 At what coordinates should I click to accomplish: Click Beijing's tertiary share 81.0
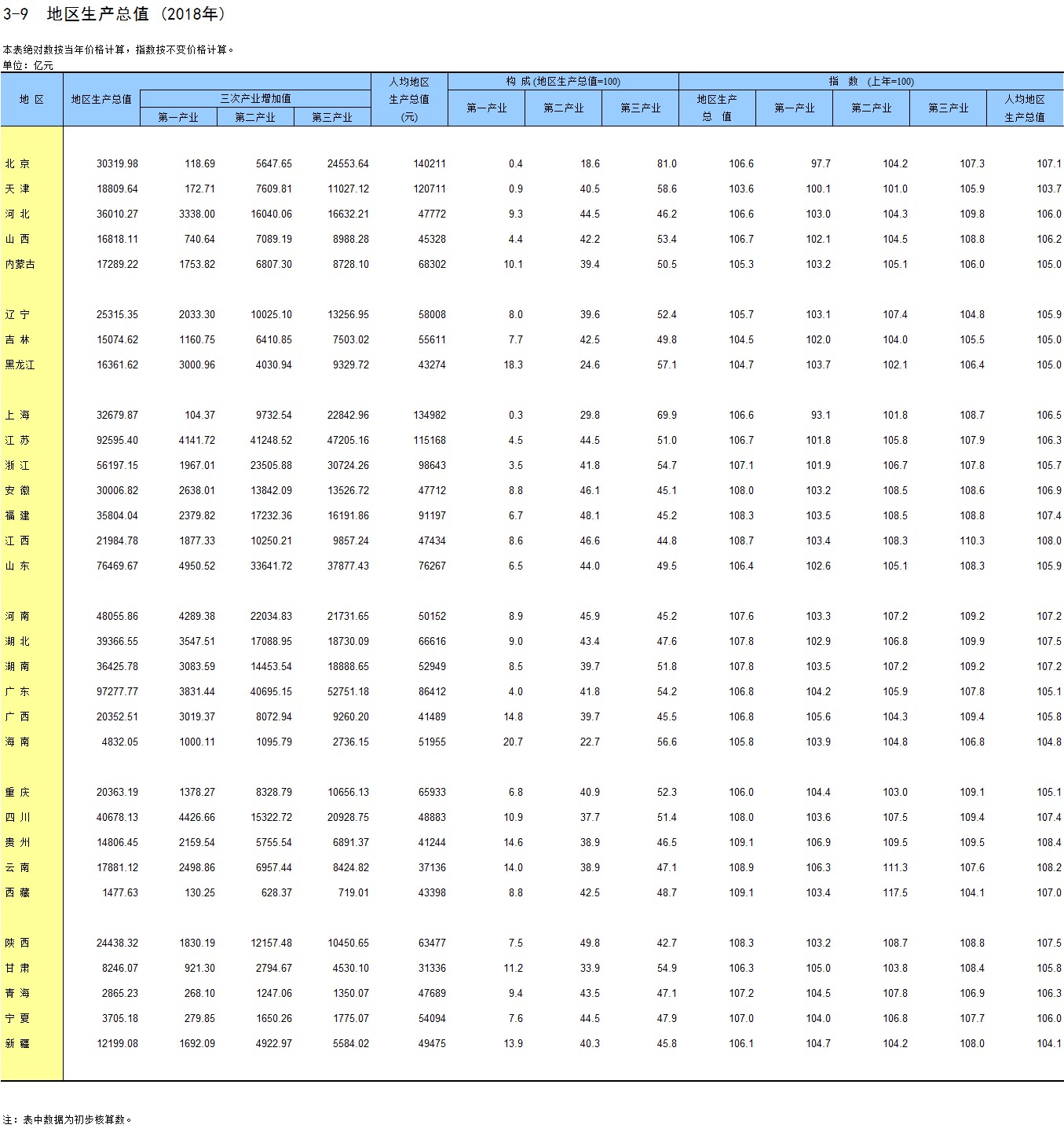667,163
